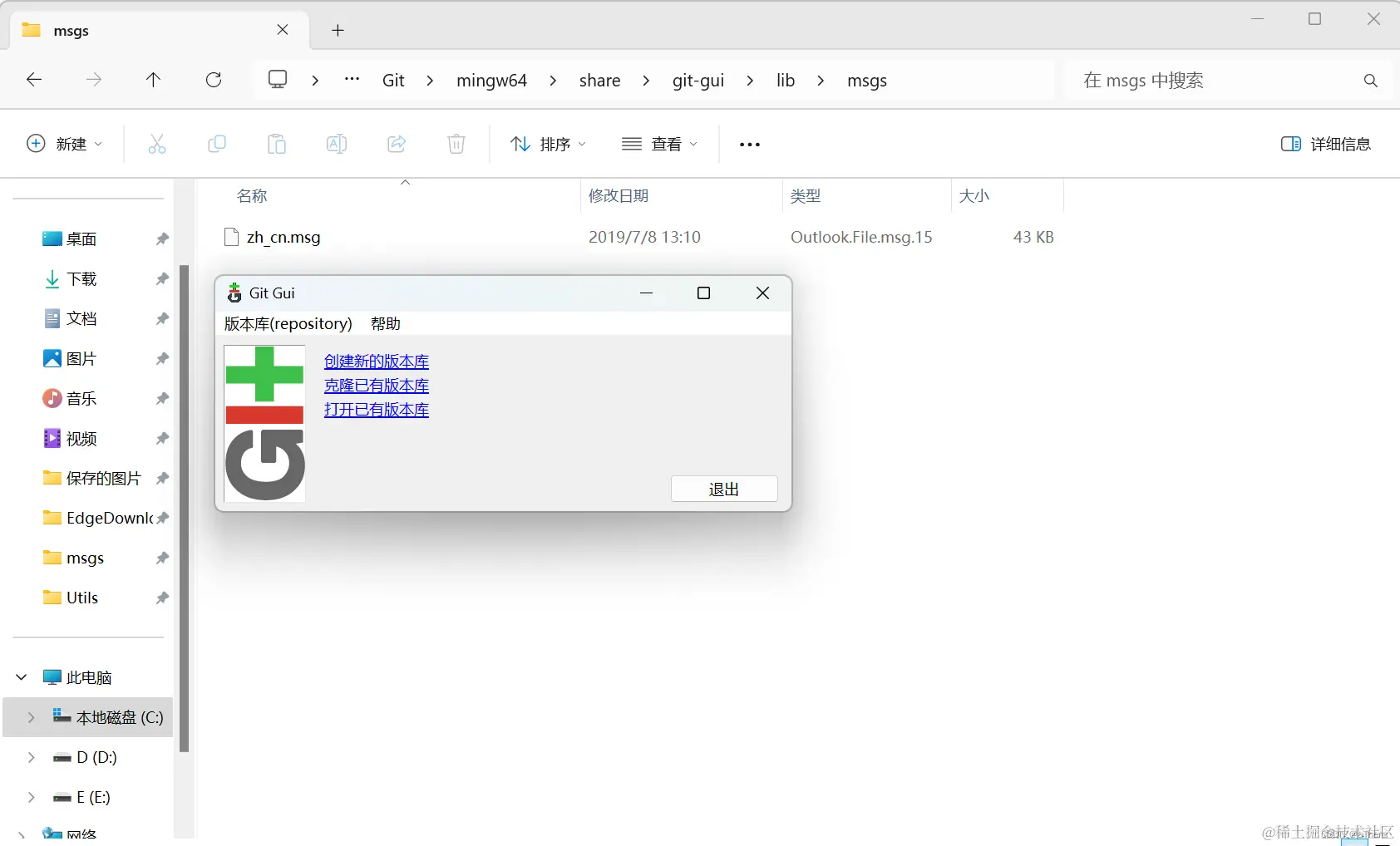Expand the chevron after Git in breadcrumb
Viewport: 1400px width, 846px height.
click(430, 81)
